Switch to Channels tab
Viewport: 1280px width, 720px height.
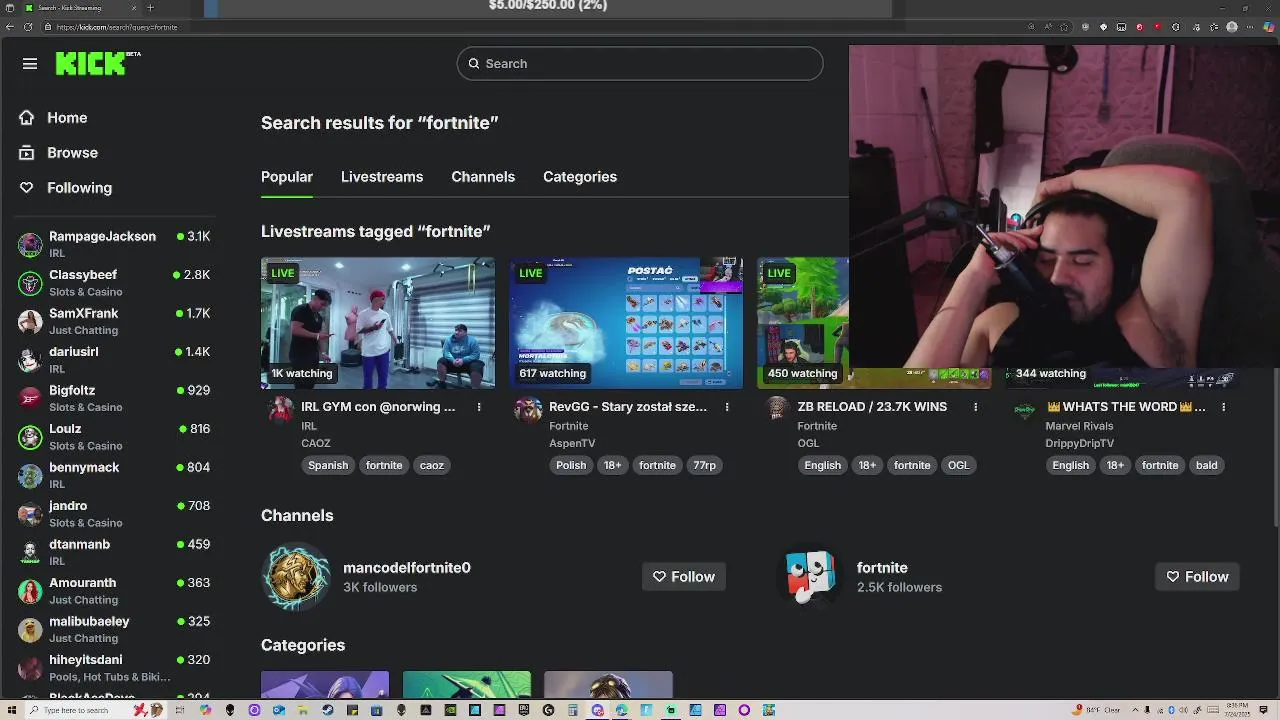(x=483, y=177)
